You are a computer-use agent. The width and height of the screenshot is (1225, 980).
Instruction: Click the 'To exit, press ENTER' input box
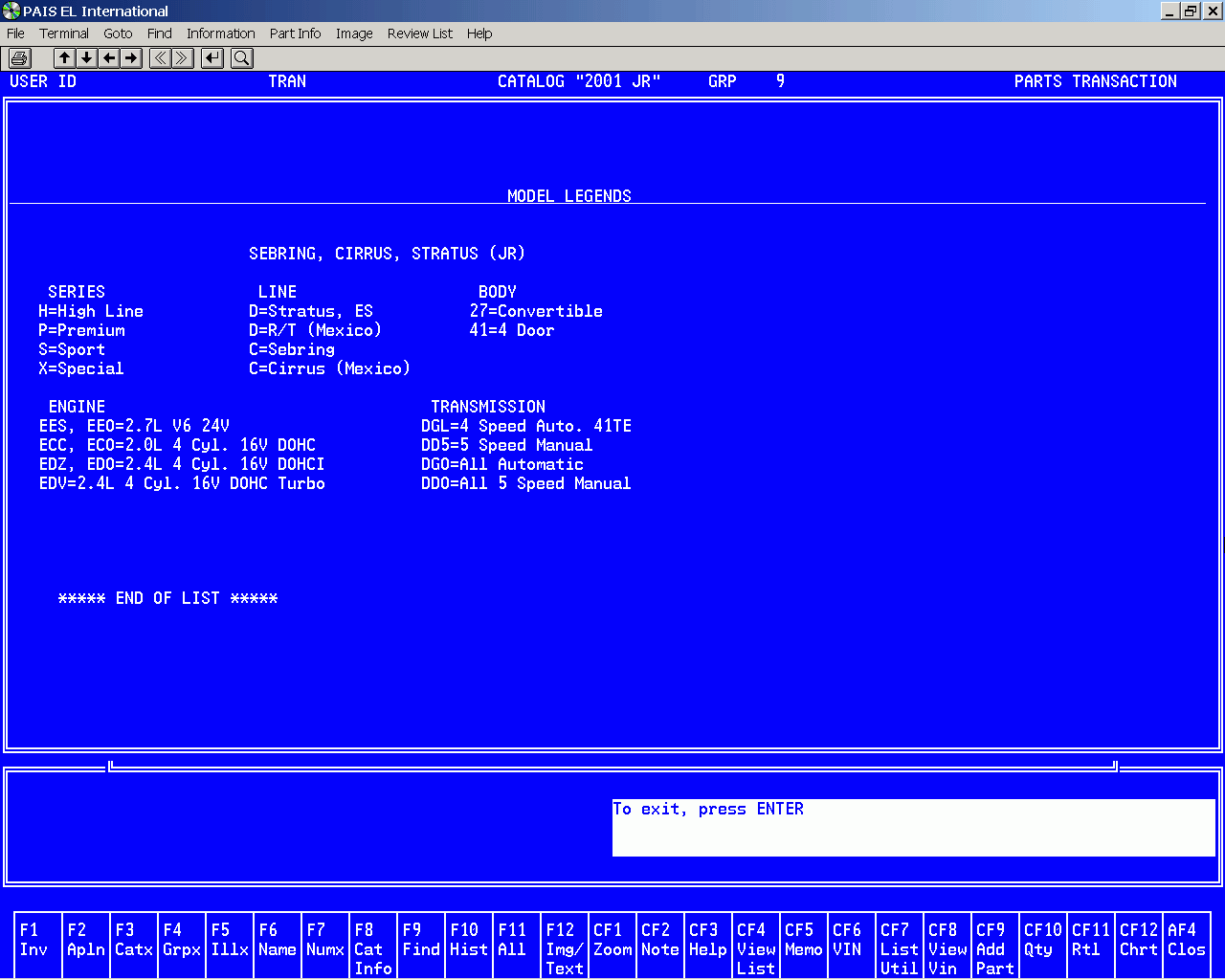click(x=914, y=828)
